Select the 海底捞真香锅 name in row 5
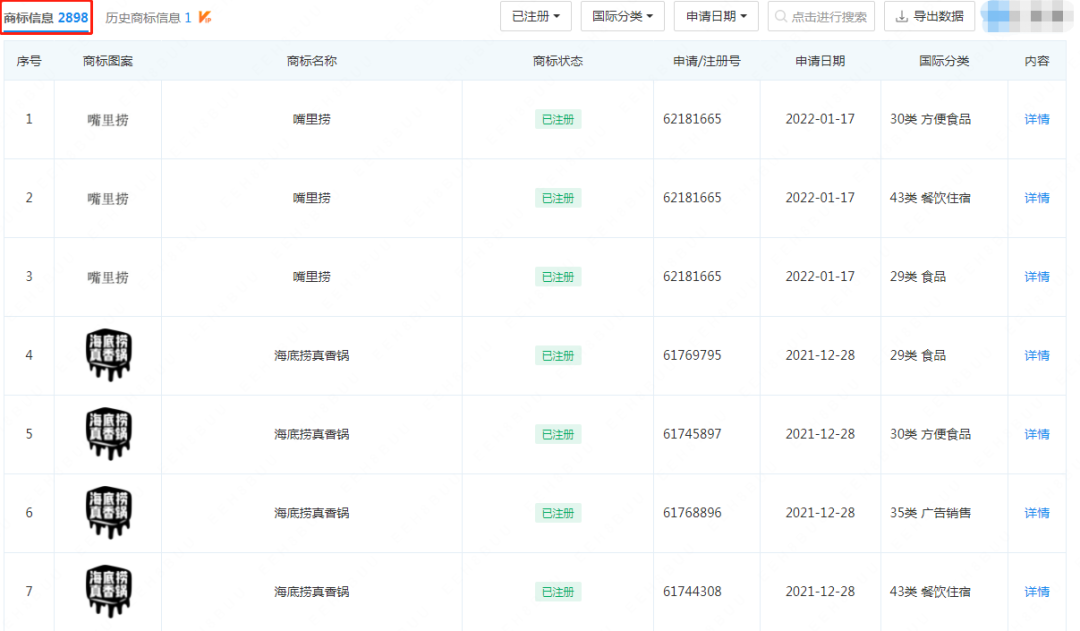This screenshot has height=631, width=1080. [311, 434]
